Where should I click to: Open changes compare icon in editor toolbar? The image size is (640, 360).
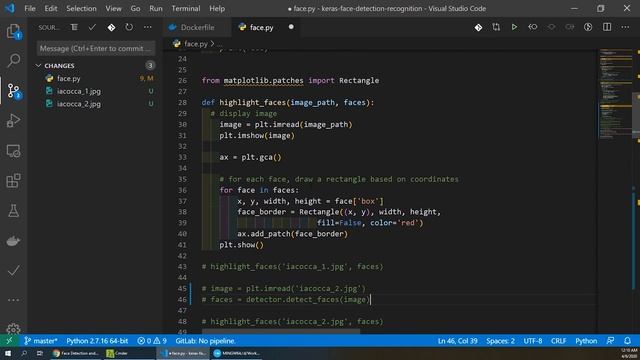(x=496, y=27)
